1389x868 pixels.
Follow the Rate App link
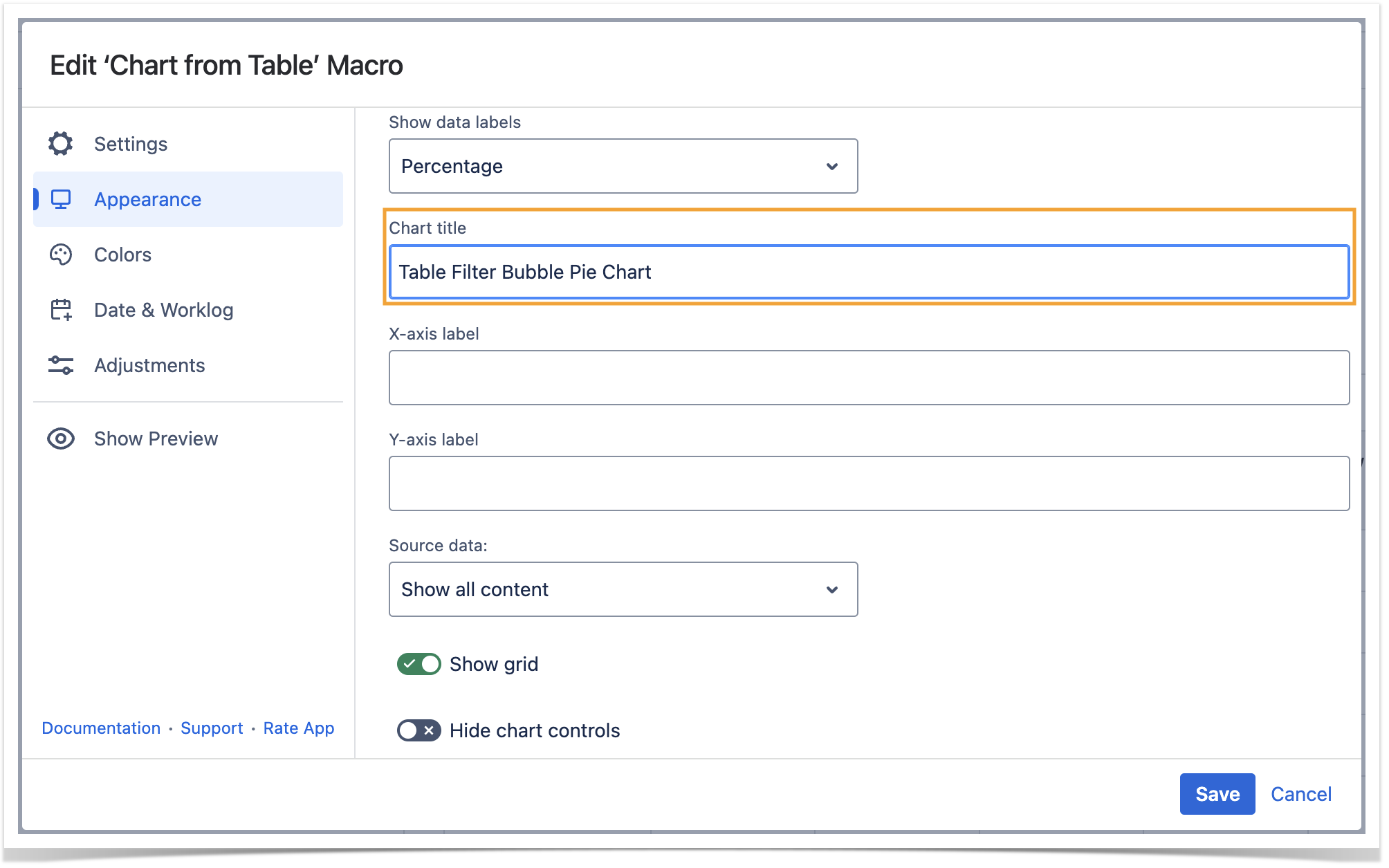point(299,728)
